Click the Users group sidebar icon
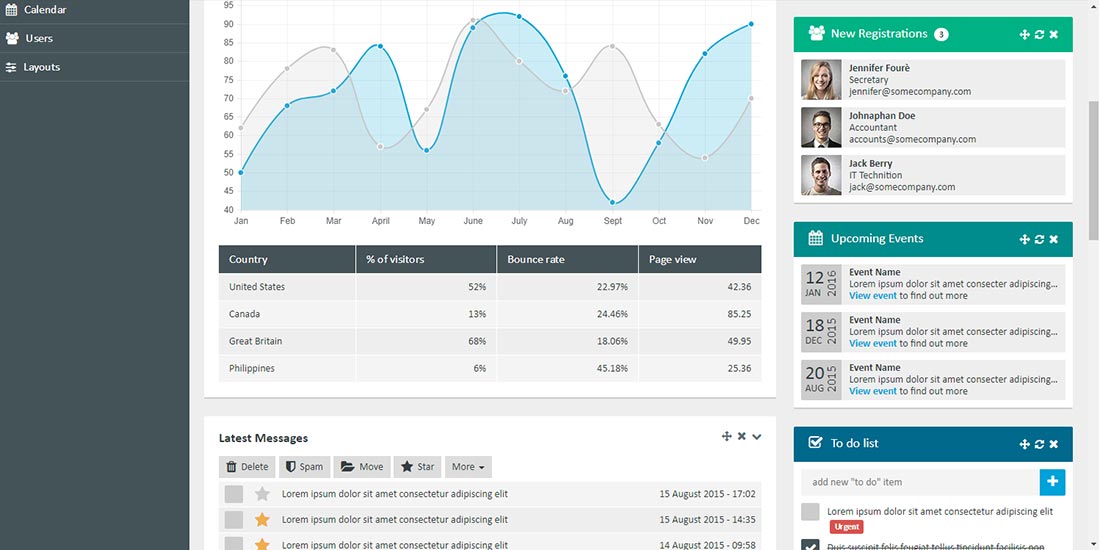The image size is (1100, 550). [12, 39]
